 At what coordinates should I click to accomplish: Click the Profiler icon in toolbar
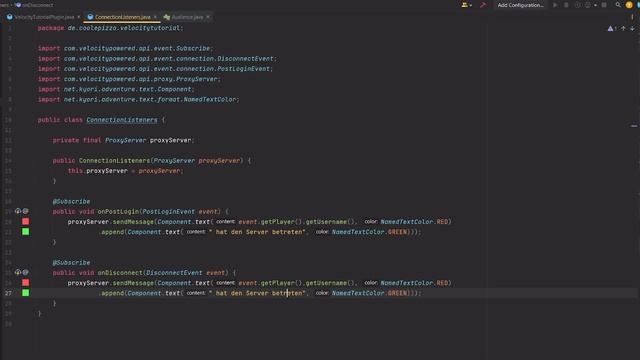click(x=588, y=5)
